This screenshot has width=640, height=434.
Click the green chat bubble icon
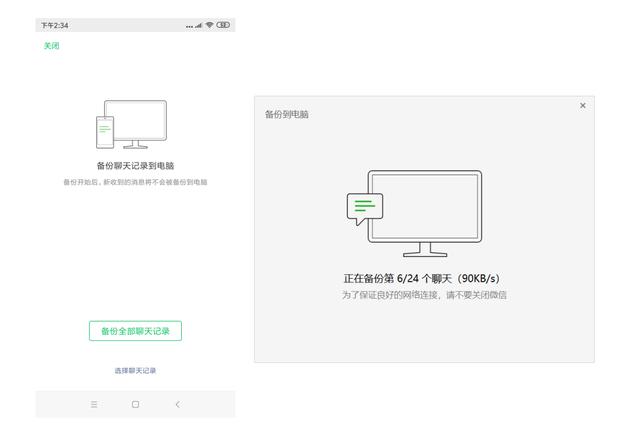coord(364,205)
